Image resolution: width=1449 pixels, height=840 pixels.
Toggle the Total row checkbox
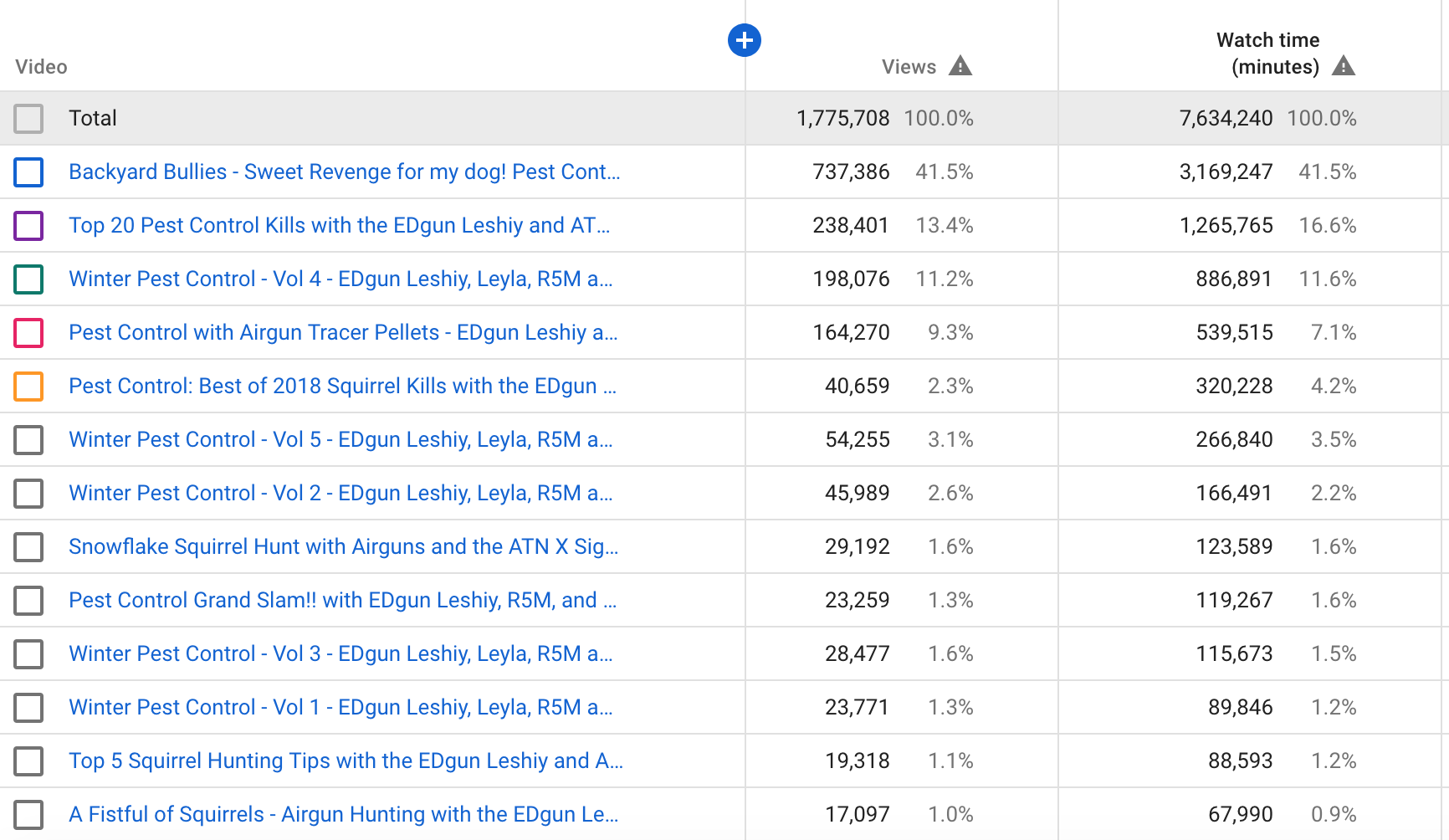(28, 119)
